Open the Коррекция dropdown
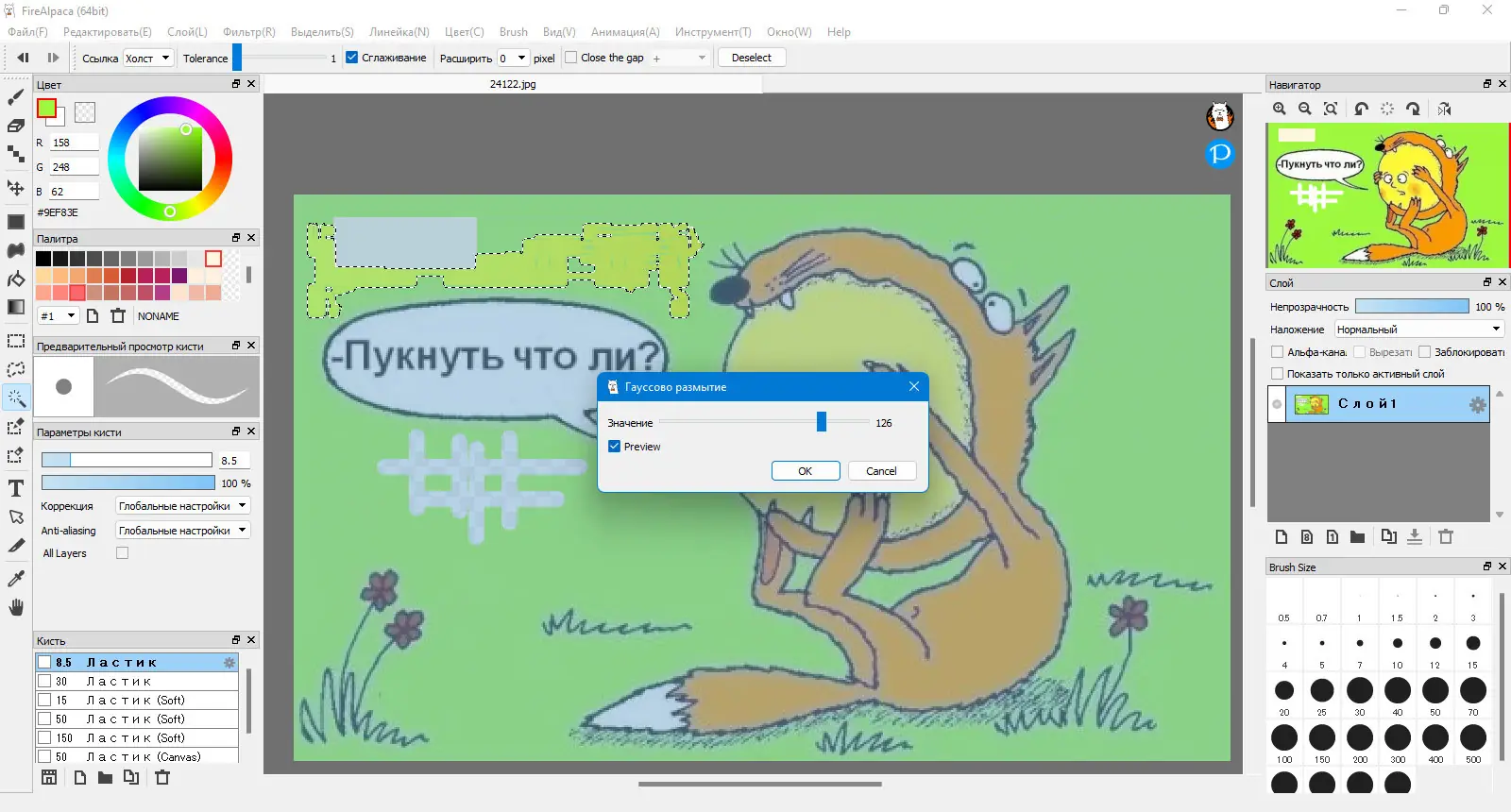This screenshot has height=812, width=1511. [x=182, y=506]
